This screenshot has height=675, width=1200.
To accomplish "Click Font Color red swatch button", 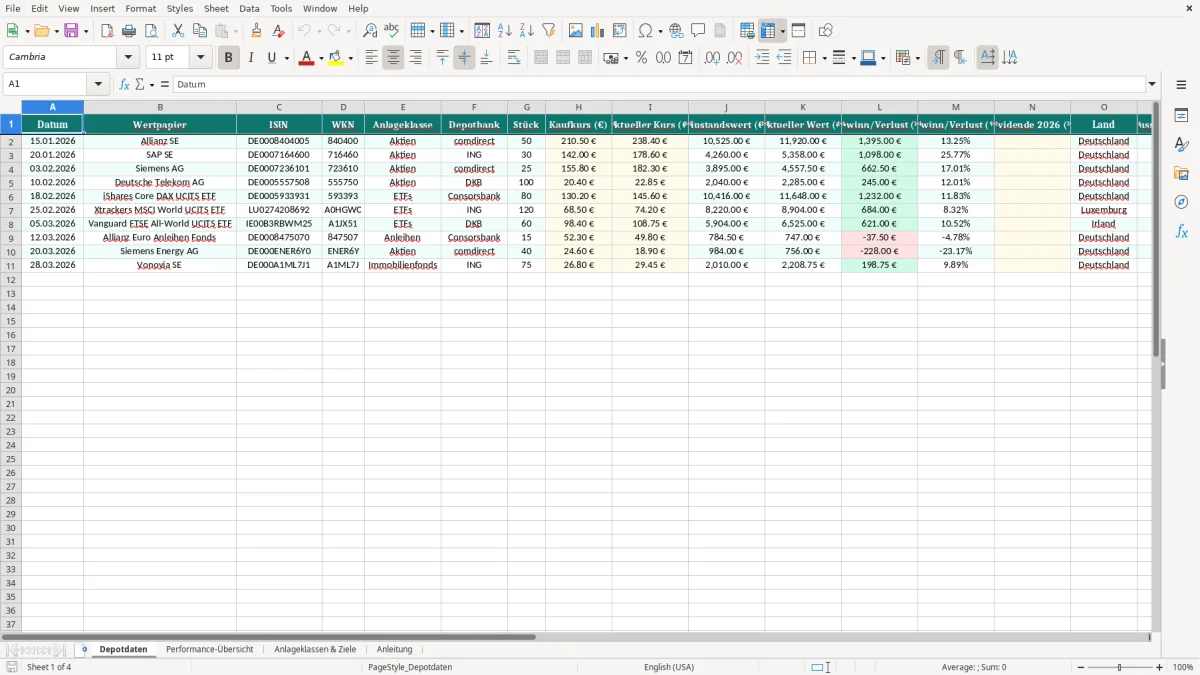I will click(306, 58).
